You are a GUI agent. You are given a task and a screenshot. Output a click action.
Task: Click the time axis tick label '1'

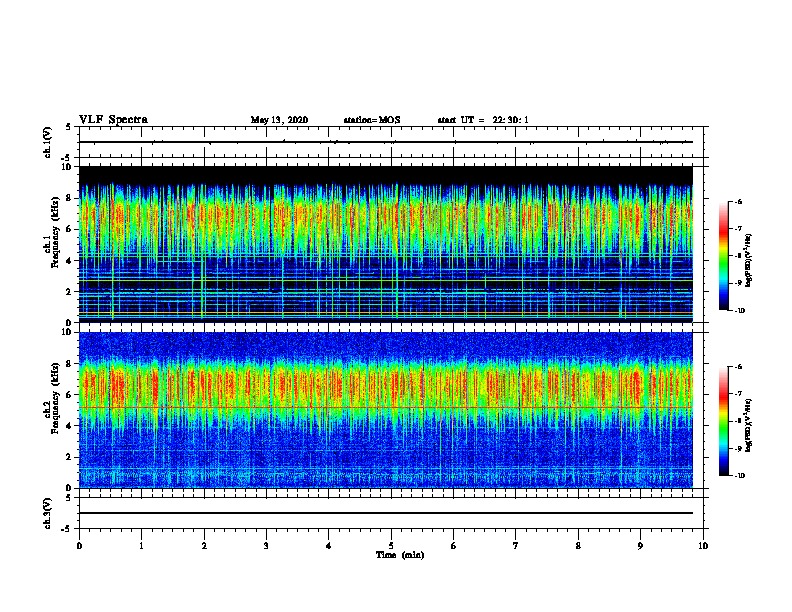(142, 546)
